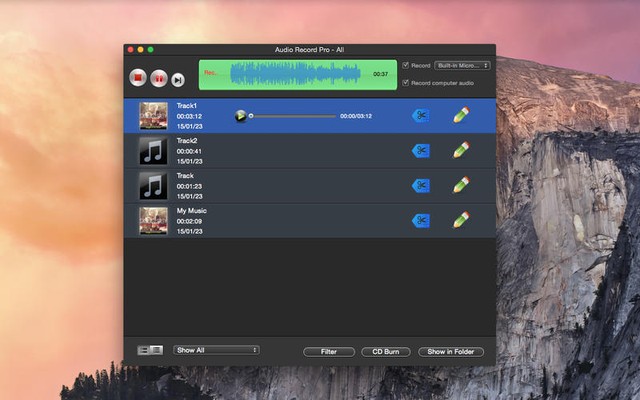The width and height of the screenshot is (640, 400).
Task: Disable the Record computer audio checkbox
Action: [405, 83]
